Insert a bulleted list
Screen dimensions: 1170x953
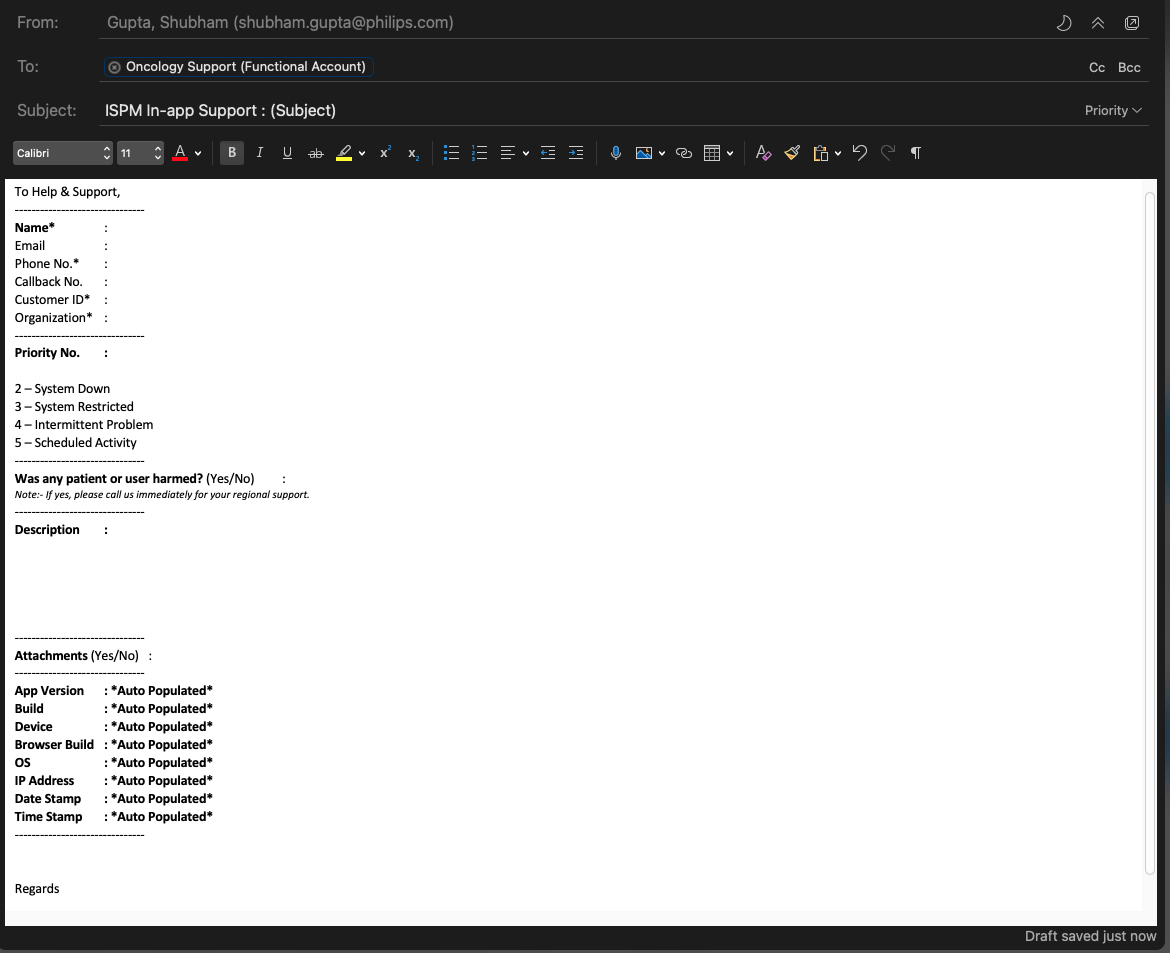(x=451, y=153)
